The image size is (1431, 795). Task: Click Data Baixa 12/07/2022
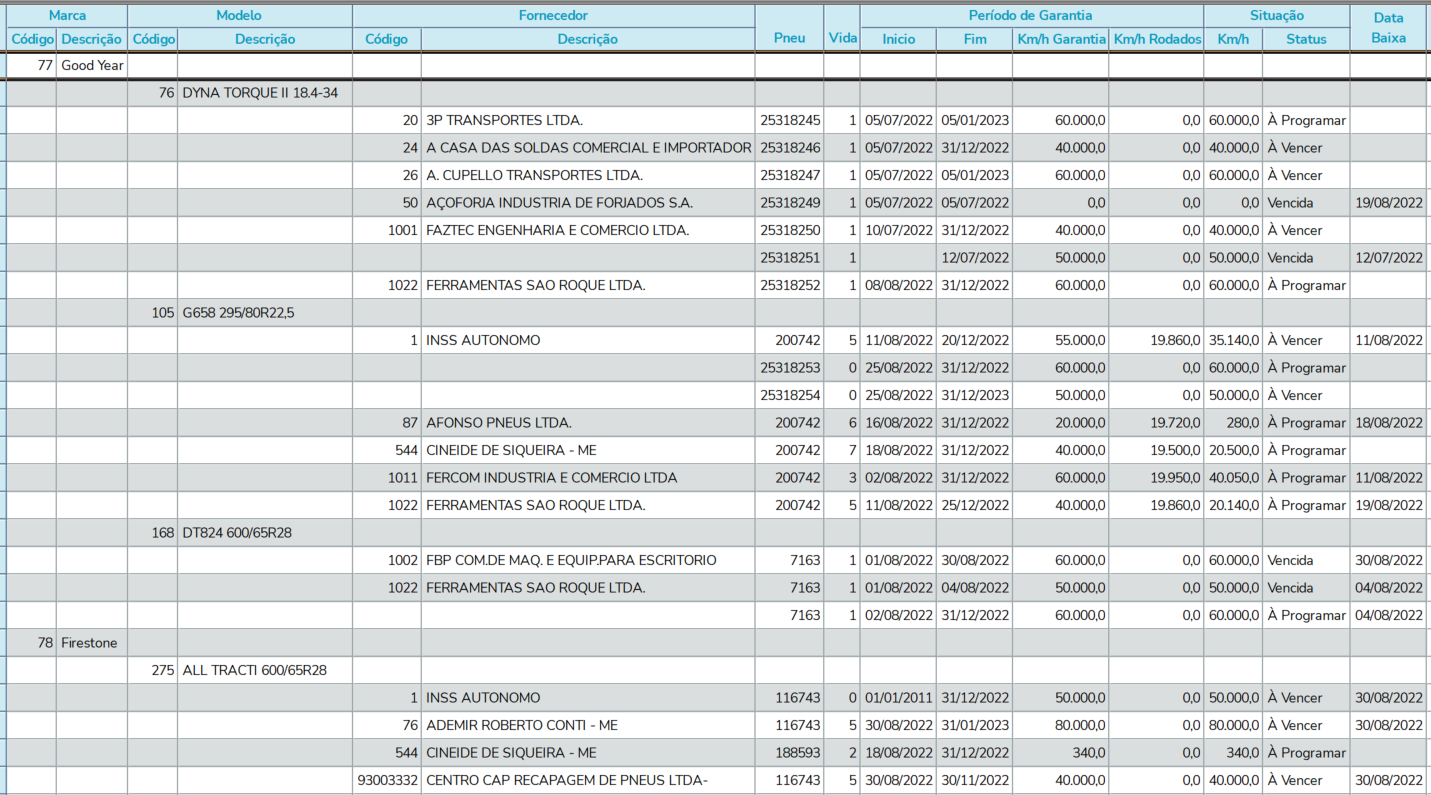click(x=1388, y=258)
